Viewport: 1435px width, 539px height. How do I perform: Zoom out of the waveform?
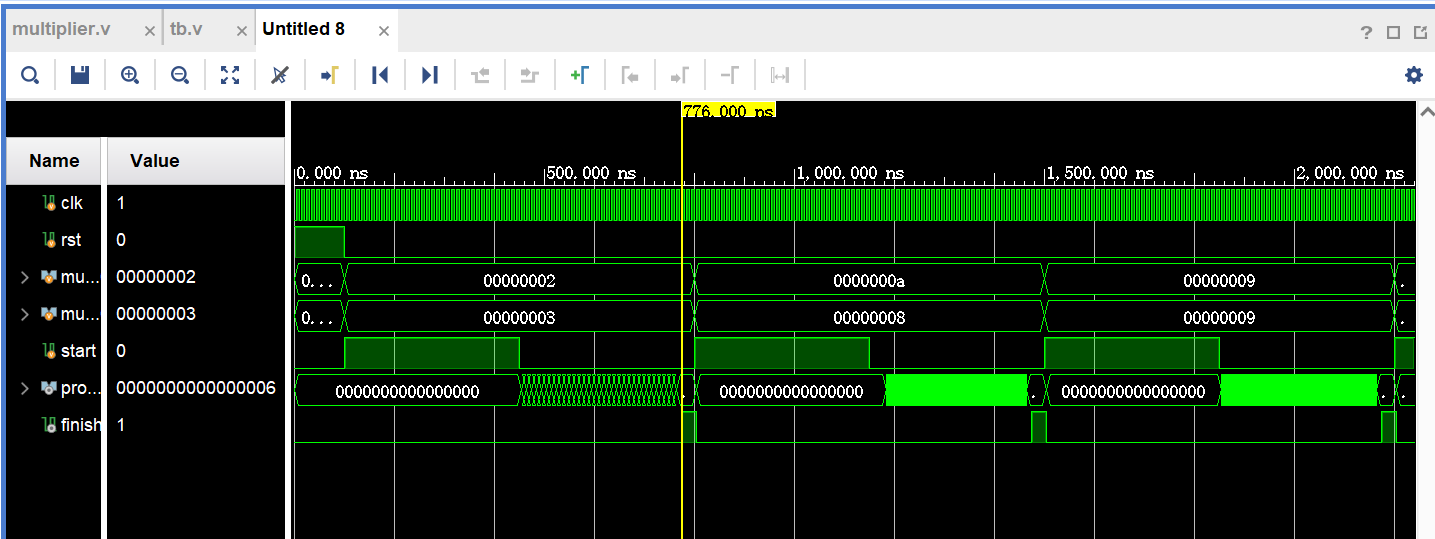(x=180, y=75)
